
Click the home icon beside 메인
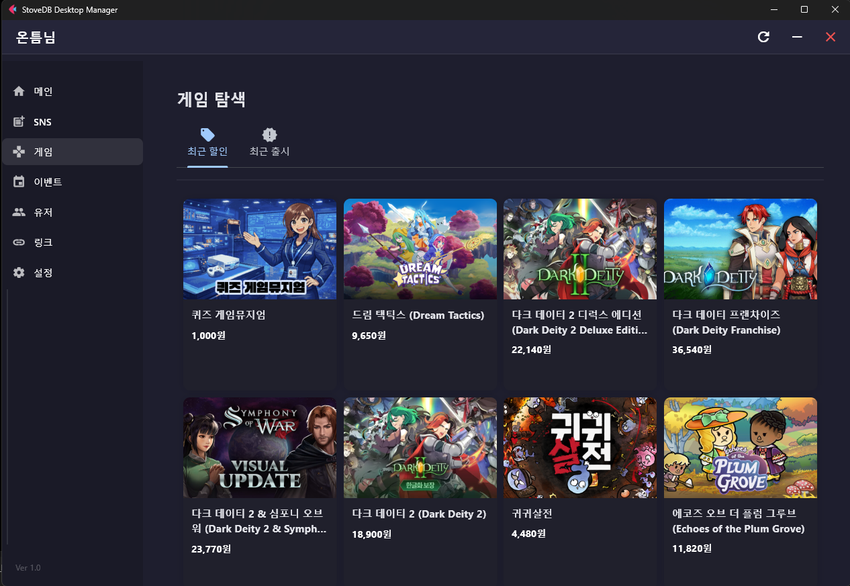[x=19, y=92]
